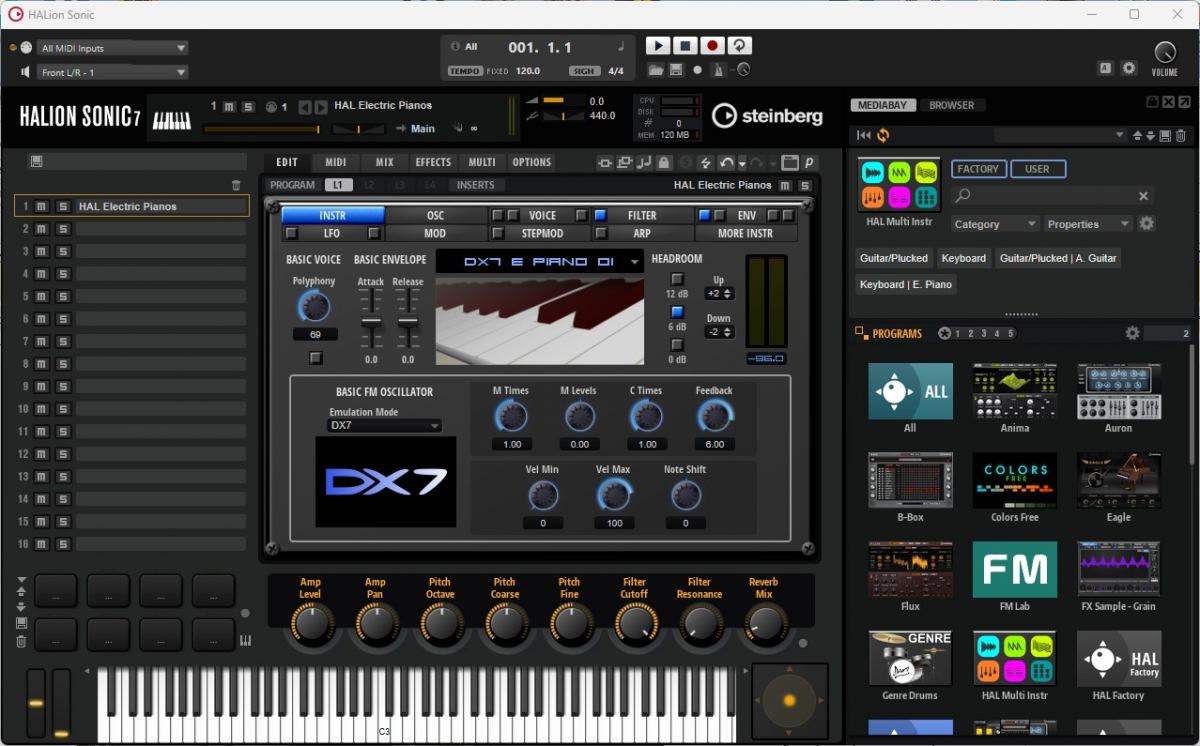Click the trash icon in MediaBay toolbar
Viewport: 1200px width, 746px height.
point(1180,135)
